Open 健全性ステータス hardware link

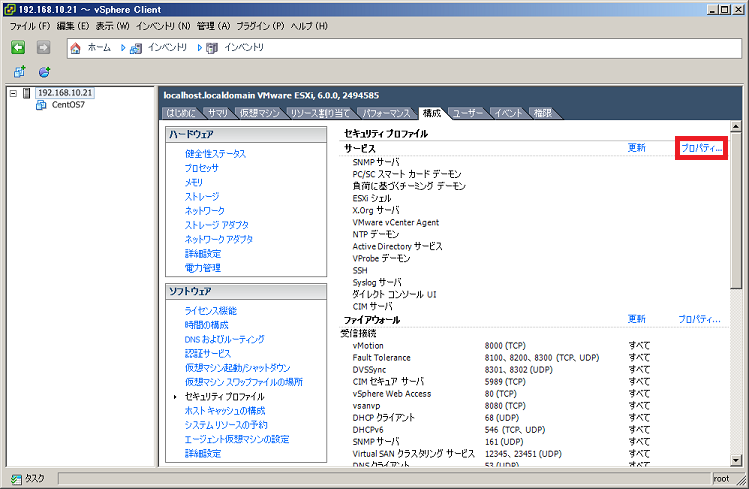click(x=215, y=154)
